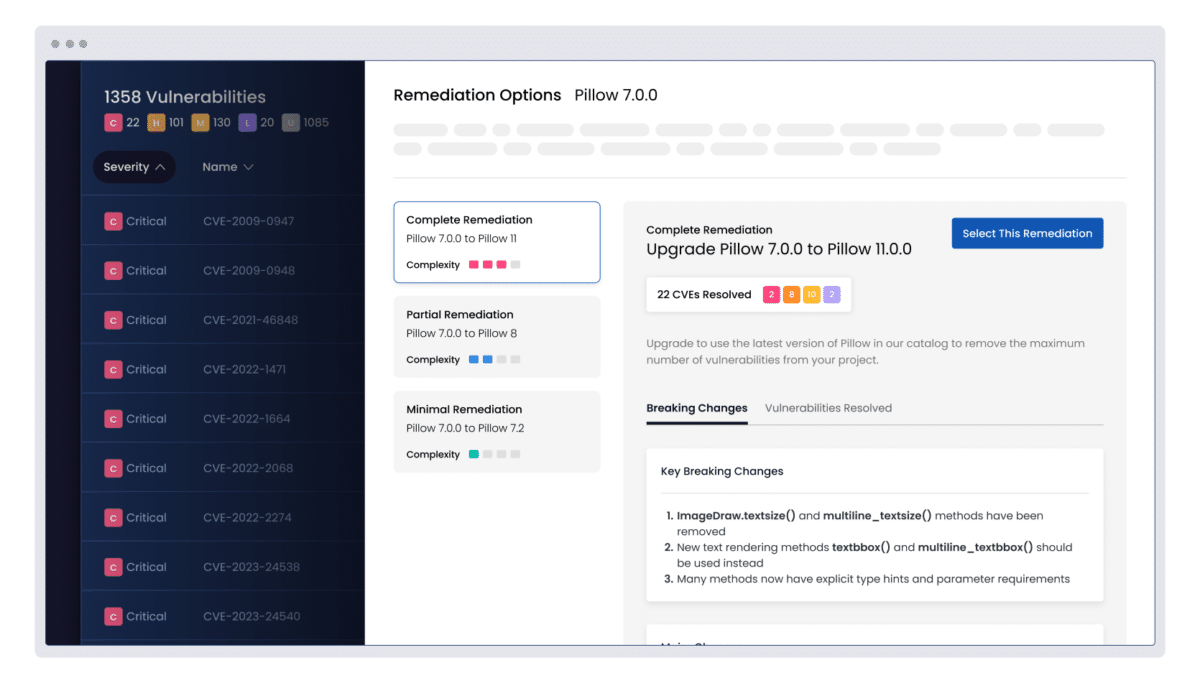The width and height of the screenshot is (1200, 683).
Task: Click the Medium severity count badge
Action: pyautogui.click(x=200, y=123)
